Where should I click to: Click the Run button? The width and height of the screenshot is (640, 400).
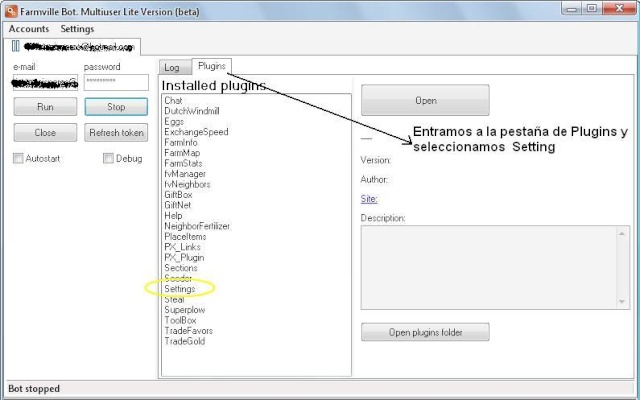(45, 107)
